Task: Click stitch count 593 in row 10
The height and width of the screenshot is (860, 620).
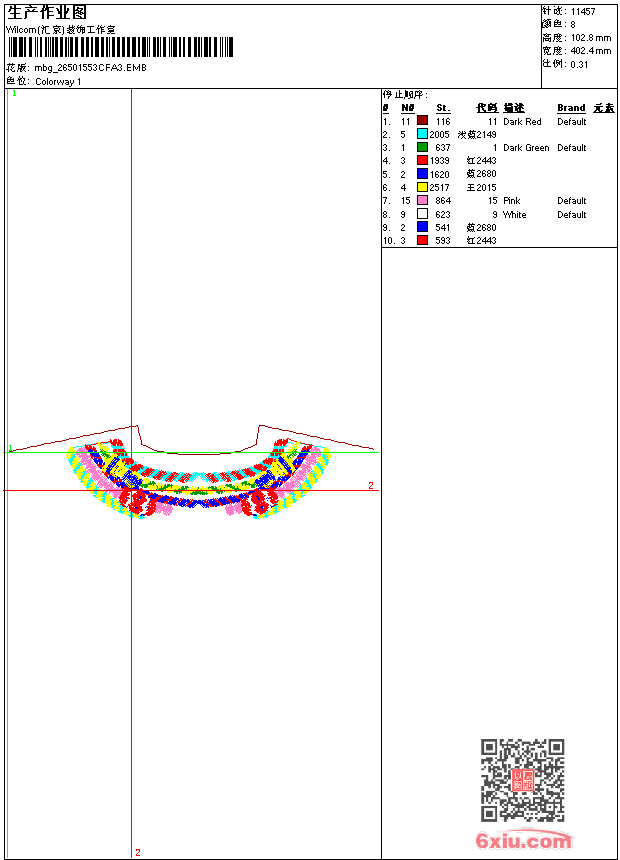Action: (x=443, y=241)
